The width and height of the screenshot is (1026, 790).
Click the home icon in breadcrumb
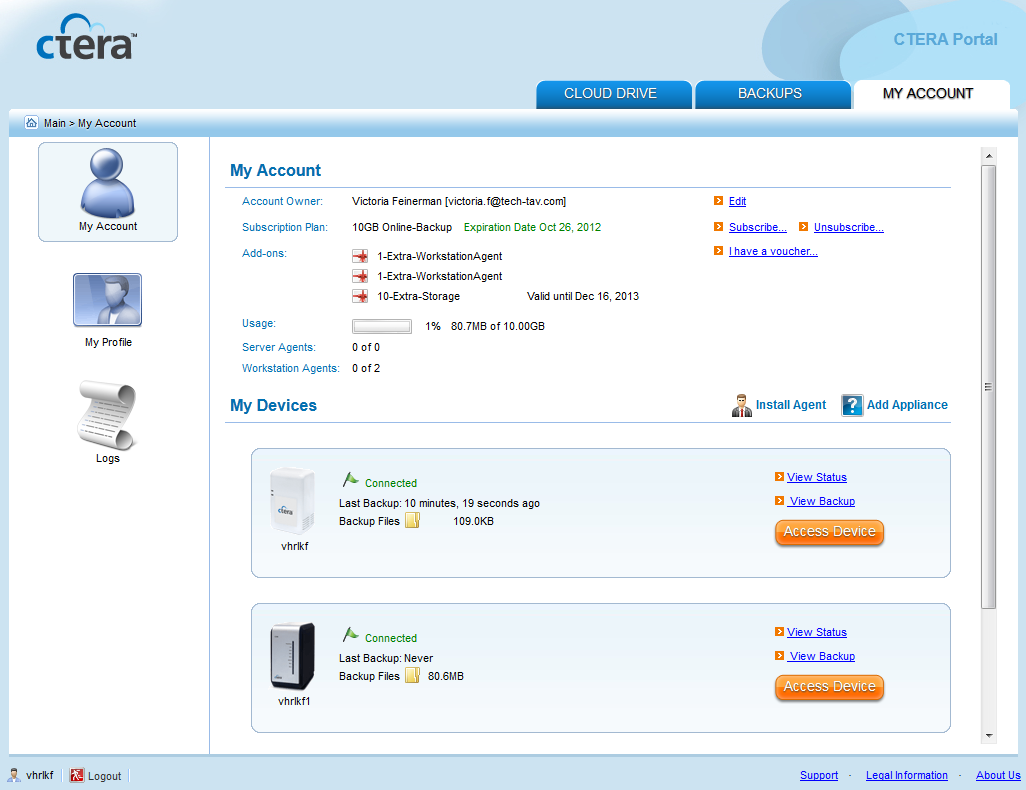pos(31,122)
